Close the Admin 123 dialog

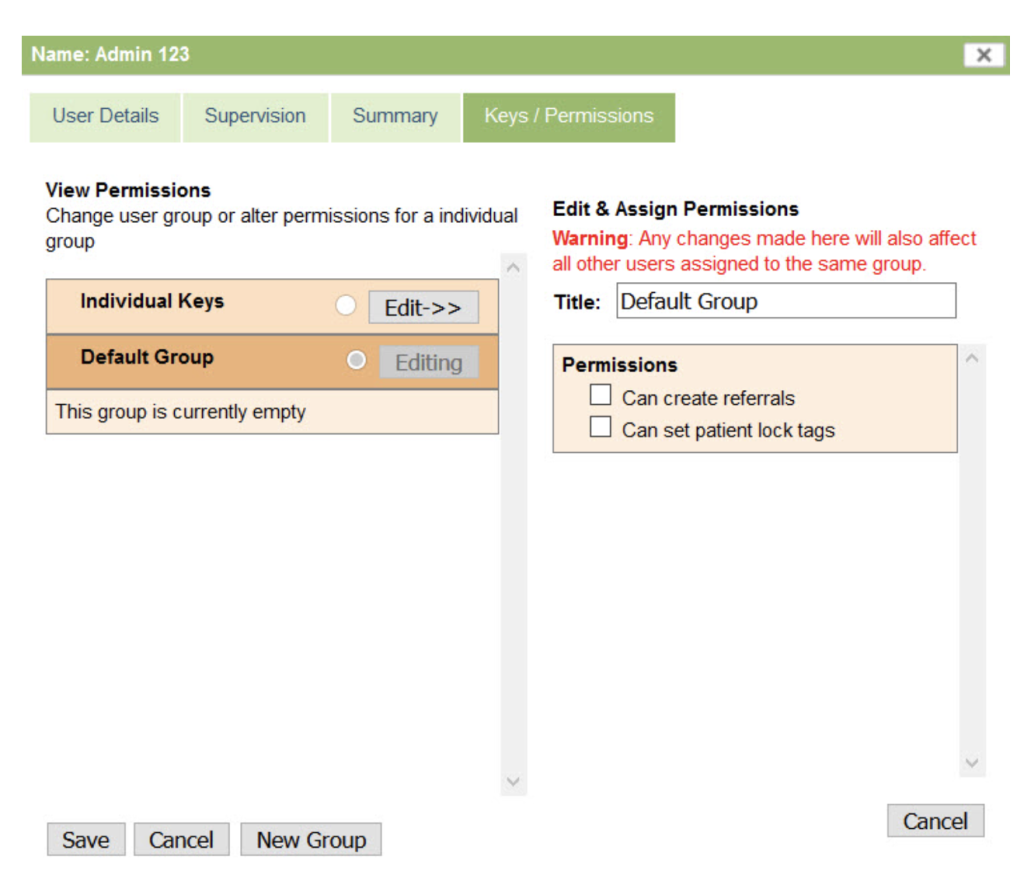983,55
